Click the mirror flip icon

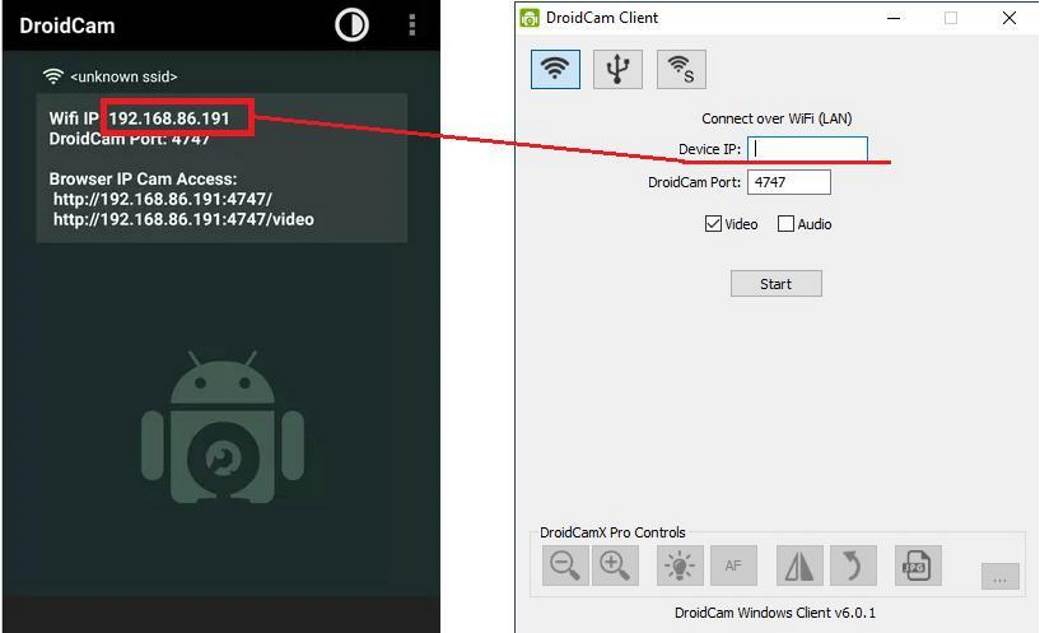coord(799,565)
